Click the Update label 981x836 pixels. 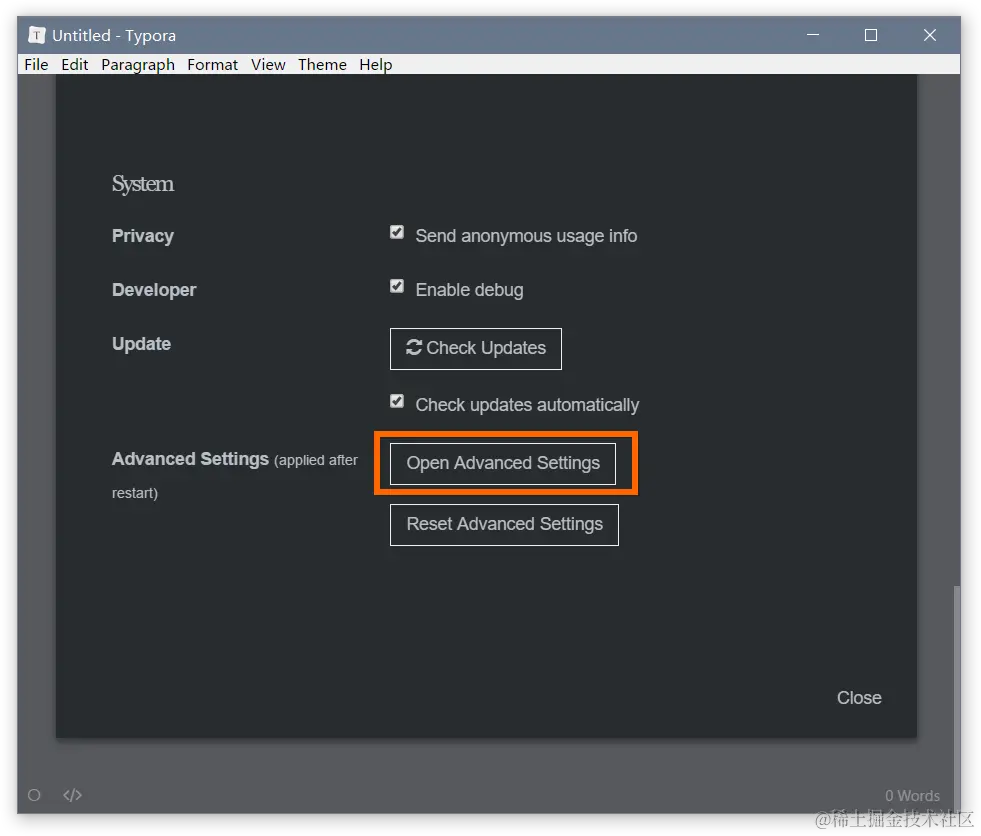tap(141, 344)
